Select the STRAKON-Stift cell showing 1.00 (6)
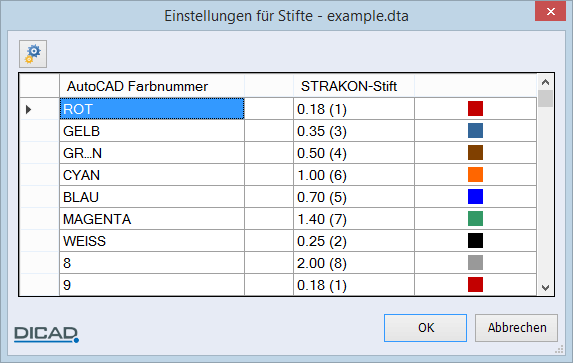573x363 pixels. pyautogui.click(x=354, y=175)
